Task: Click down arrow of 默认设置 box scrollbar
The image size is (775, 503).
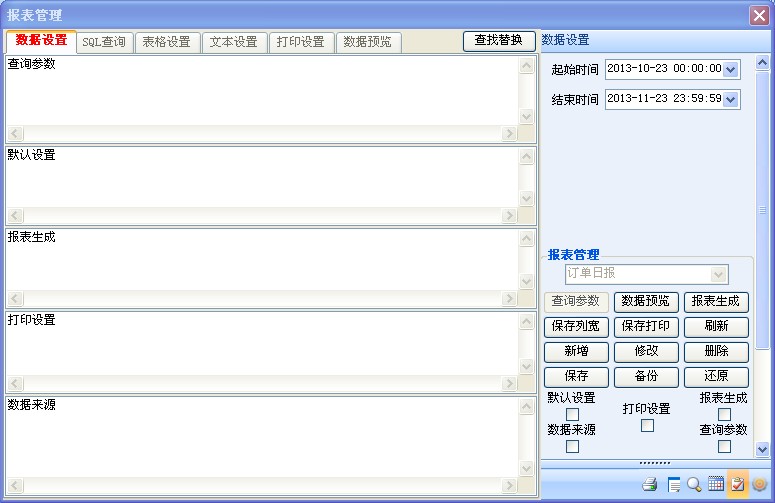Action: click(x=527, y=199)
